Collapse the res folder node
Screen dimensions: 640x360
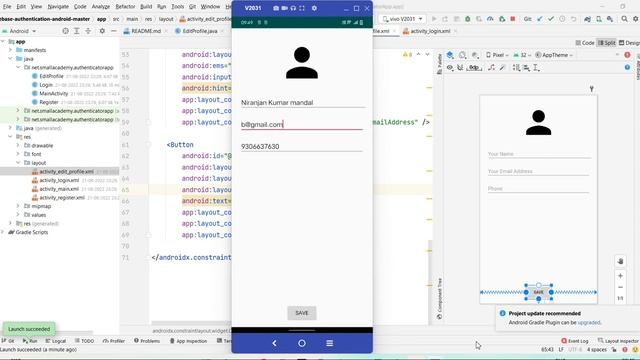[10, 137]
